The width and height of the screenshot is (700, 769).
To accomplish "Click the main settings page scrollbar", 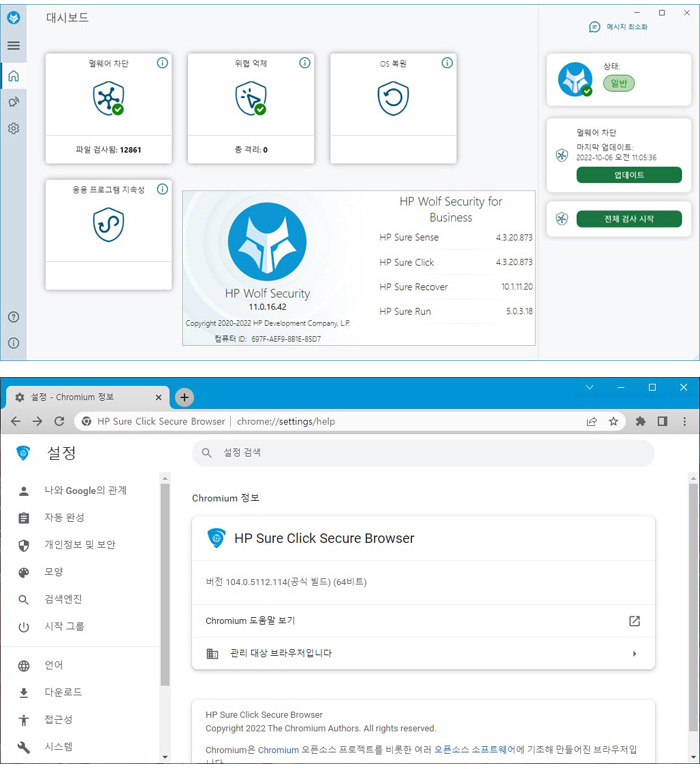I will 693,606.
